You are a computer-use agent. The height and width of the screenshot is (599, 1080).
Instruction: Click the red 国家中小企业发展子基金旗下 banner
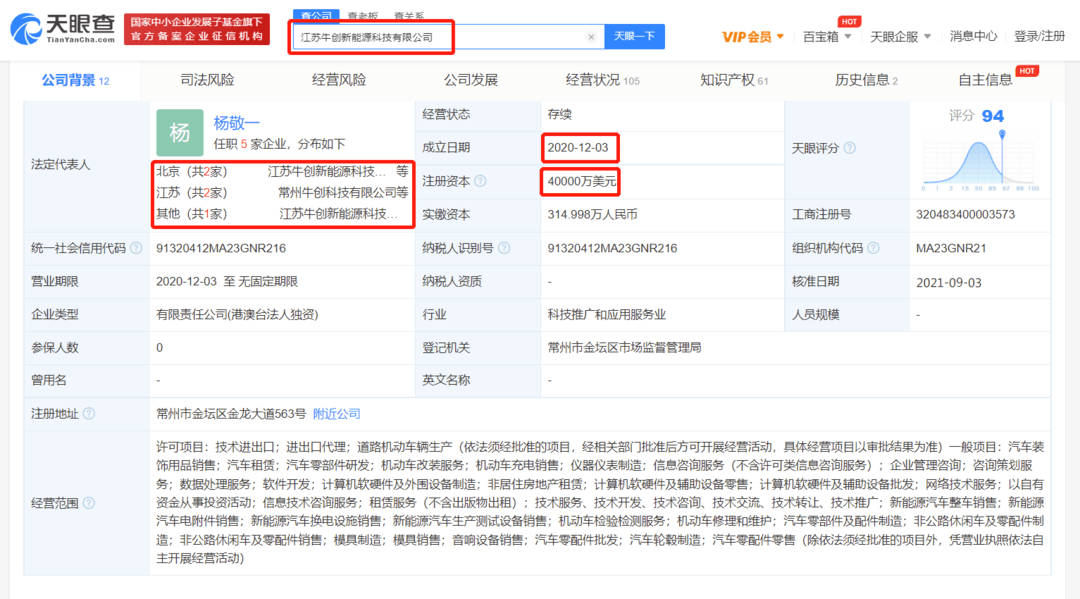(x=197, y=29)
